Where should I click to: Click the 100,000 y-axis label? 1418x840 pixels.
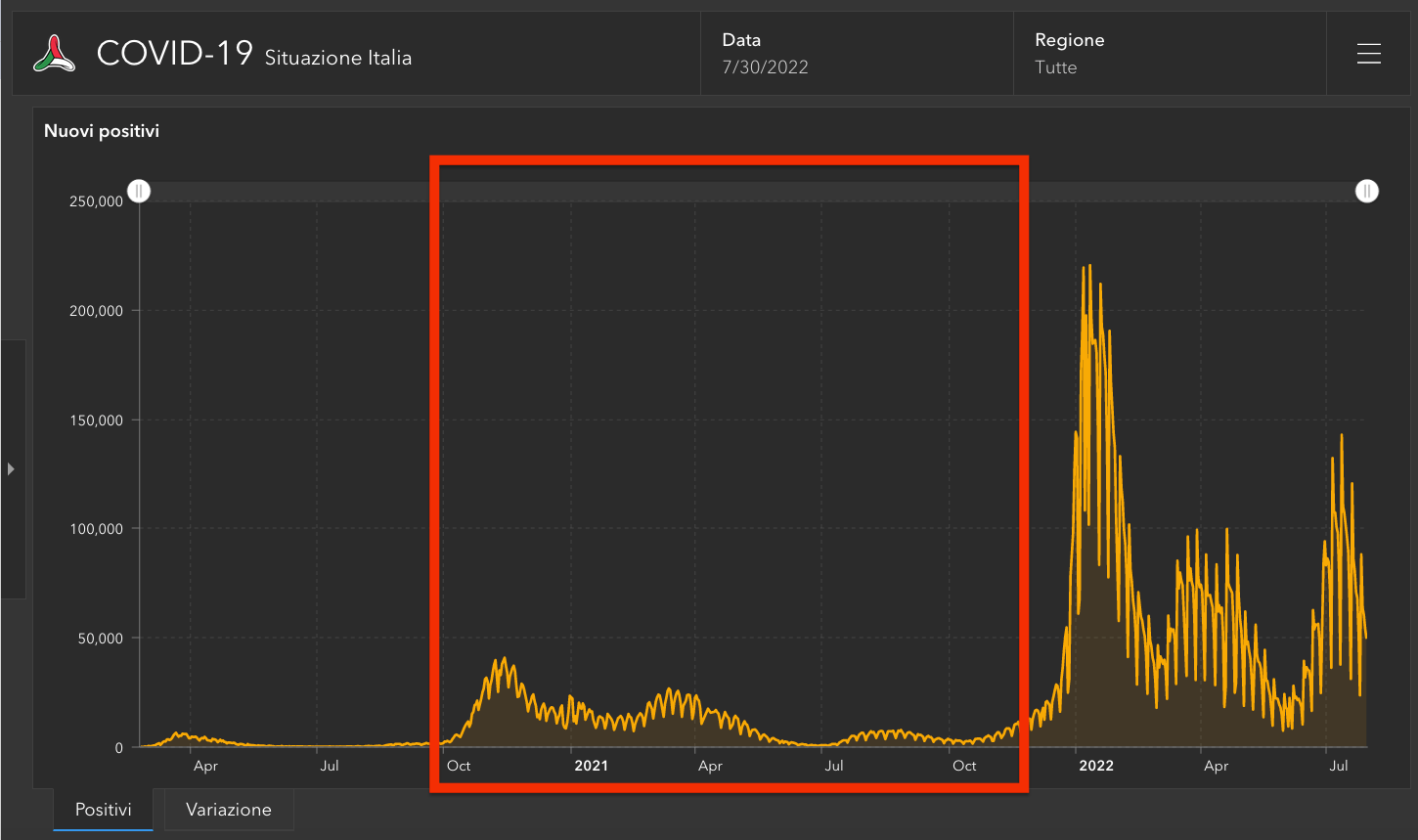point(96,529)
